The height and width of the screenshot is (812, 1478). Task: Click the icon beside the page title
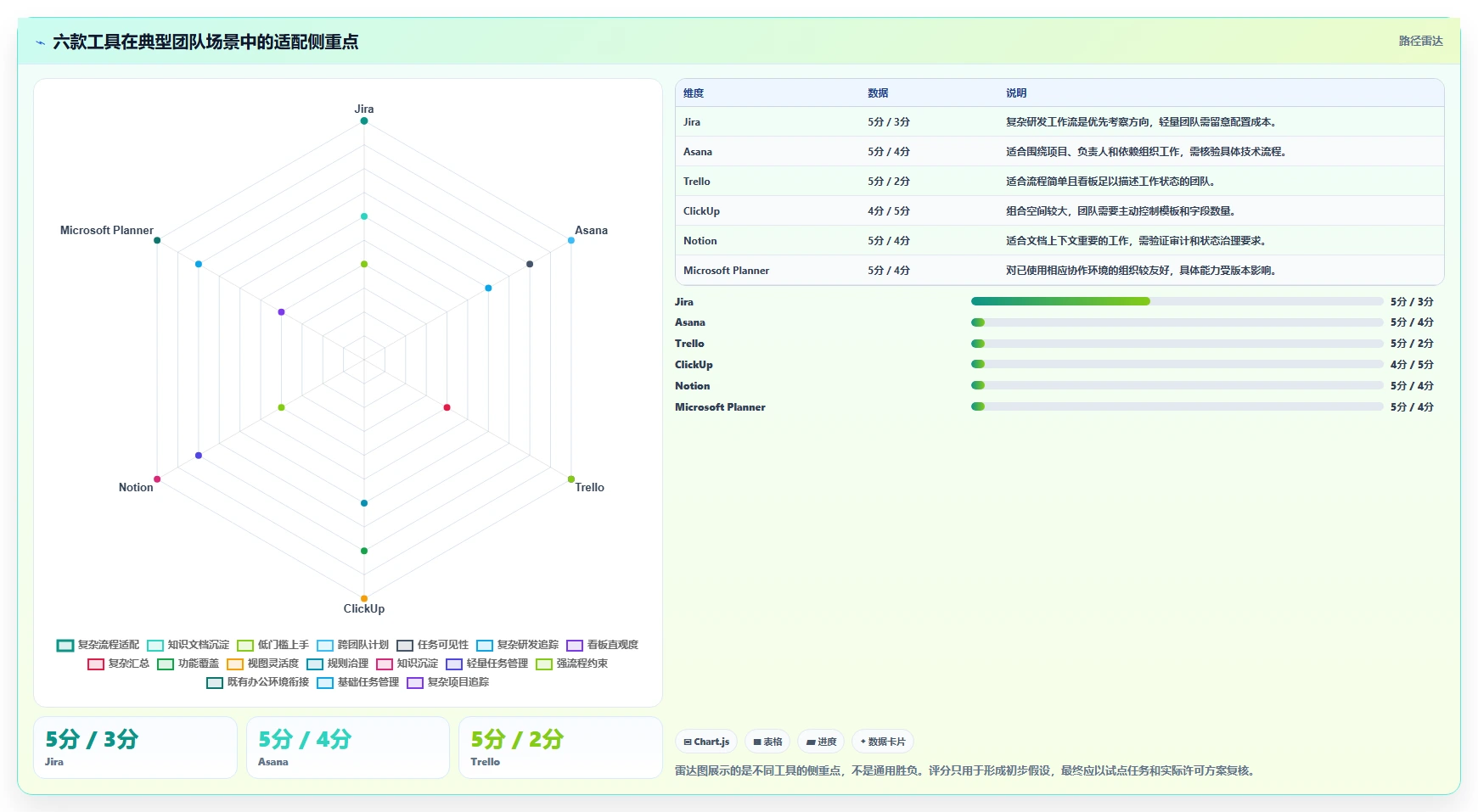coord(40,42)
